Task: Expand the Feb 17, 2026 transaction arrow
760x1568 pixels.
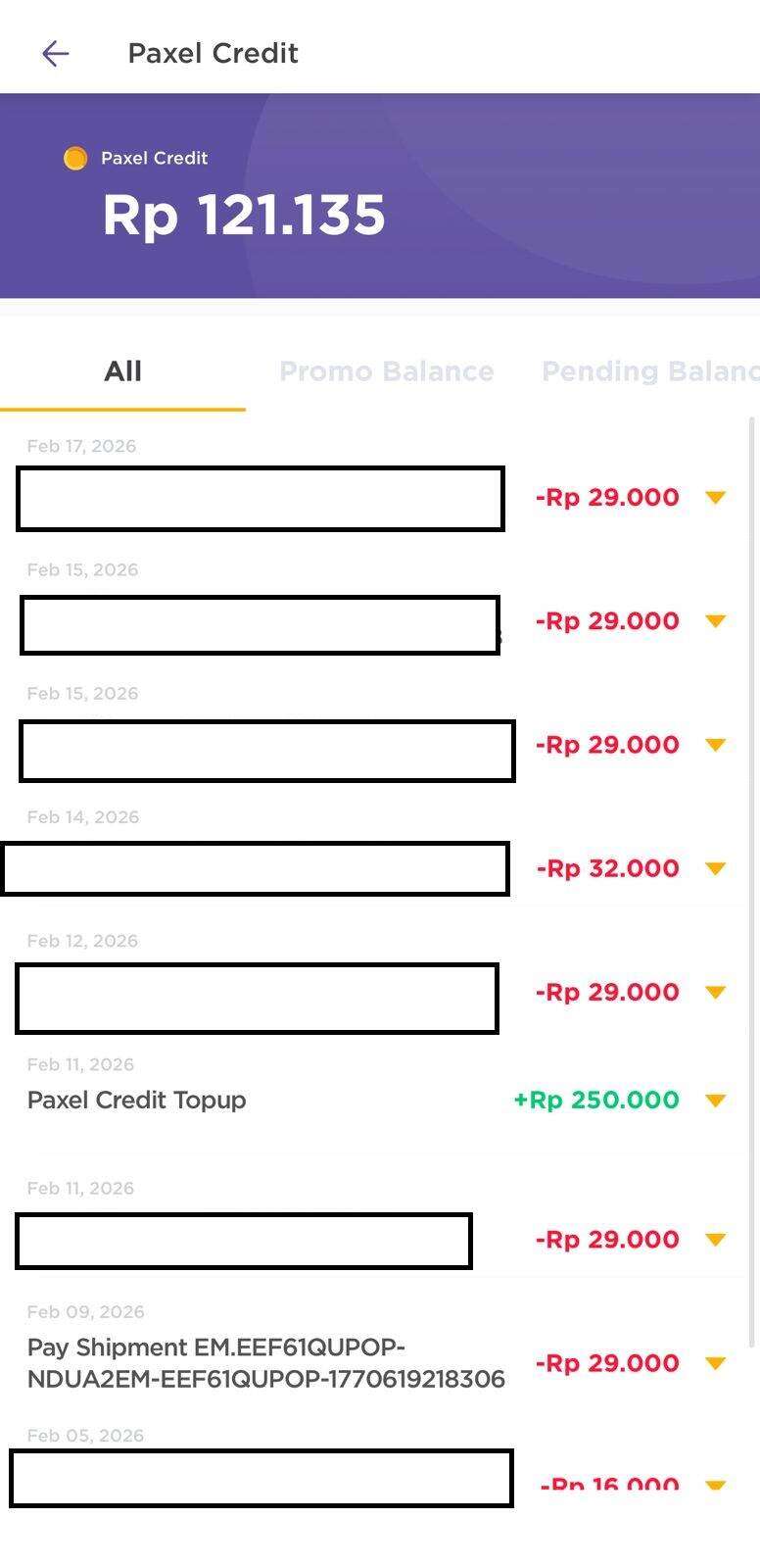Action: point(716,498)
